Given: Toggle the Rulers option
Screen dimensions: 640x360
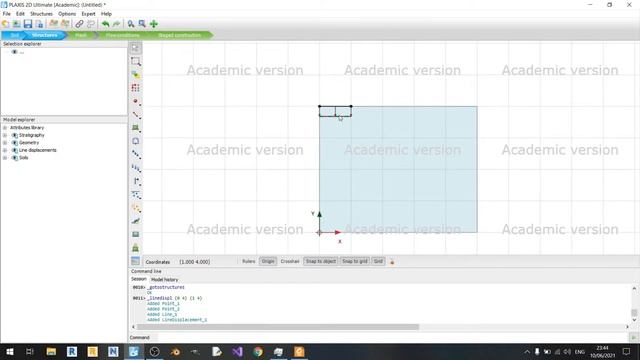Looking at the screenshot, I should pyautogui.click(x=249, y=261).
